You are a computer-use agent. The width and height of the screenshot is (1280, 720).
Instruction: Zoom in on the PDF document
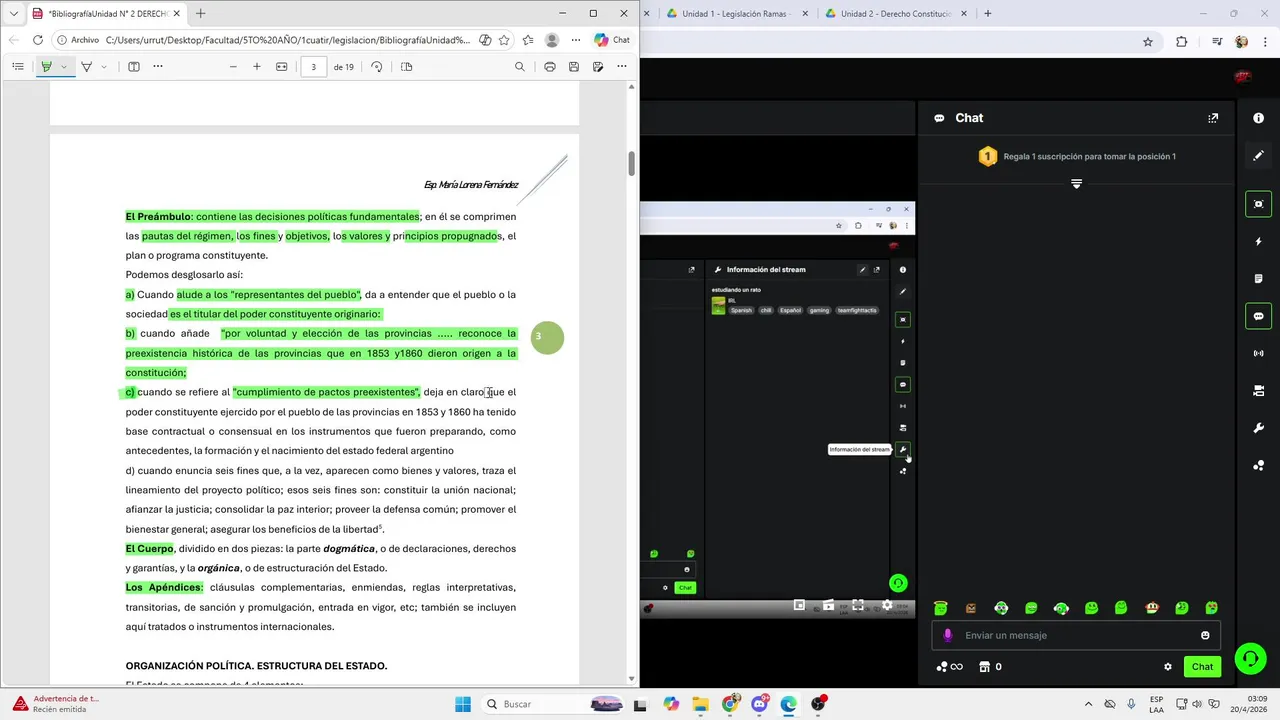coord(257,67)
